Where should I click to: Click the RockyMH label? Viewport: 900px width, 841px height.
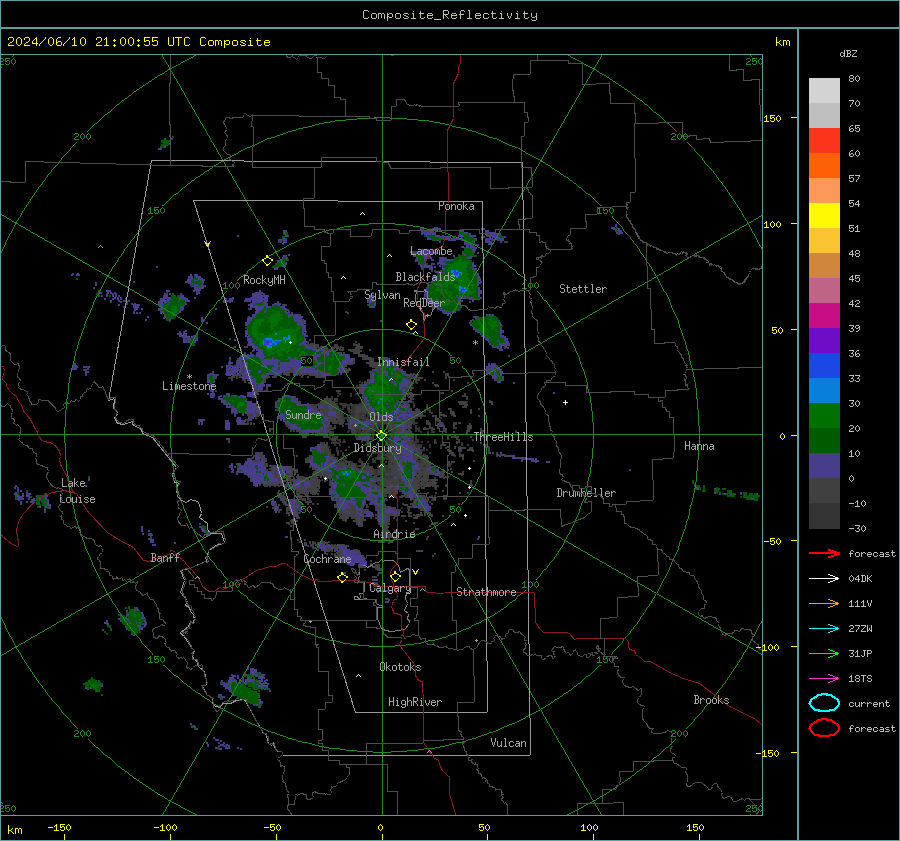click(x=264, y=280)
